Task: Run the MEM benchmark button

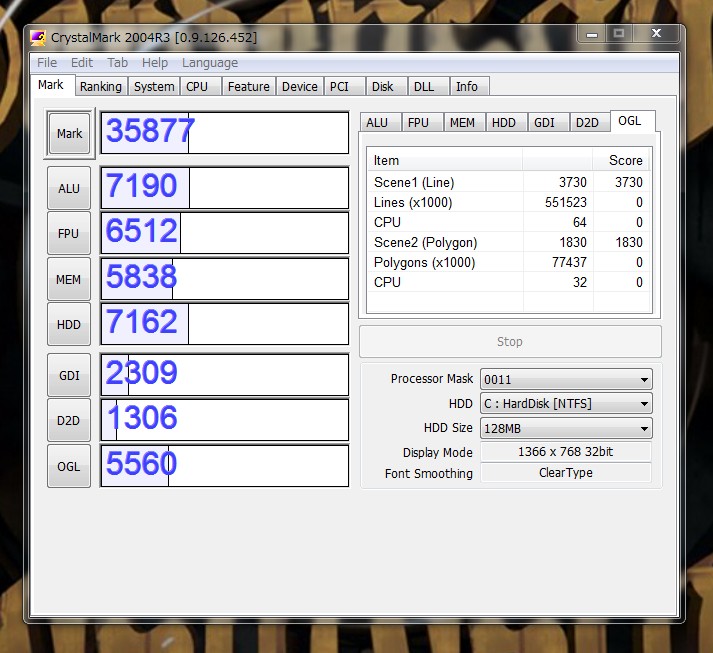Action: [x=69, y=279]
